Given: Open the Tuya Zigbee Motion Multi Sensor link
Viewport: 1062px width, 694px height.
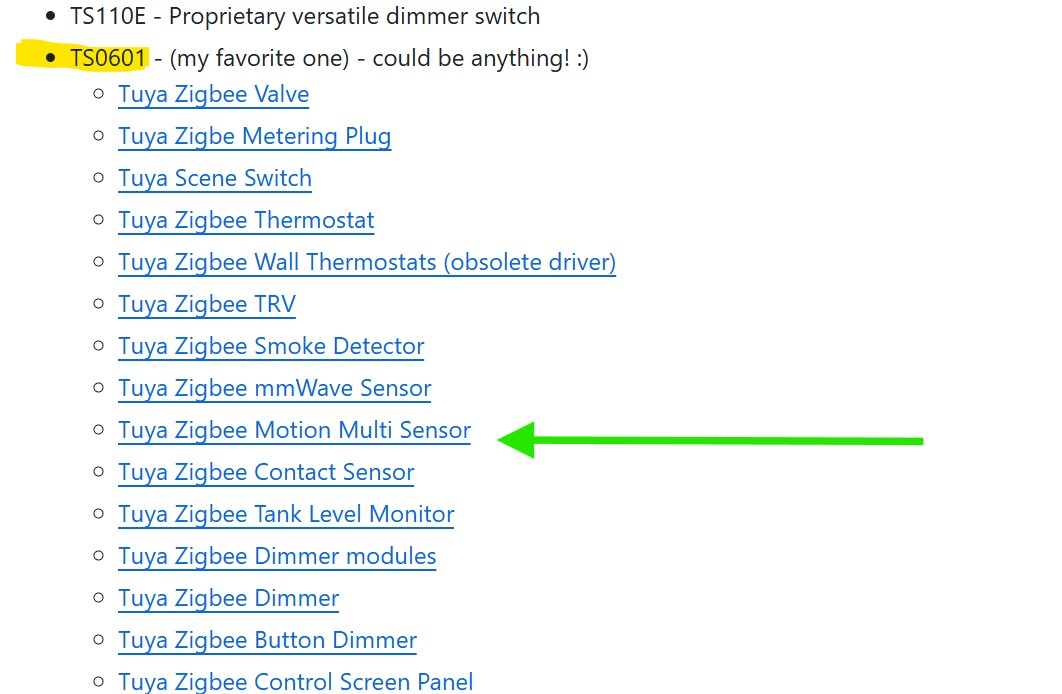Looking at the screenshot, I should tap(295, 430).
